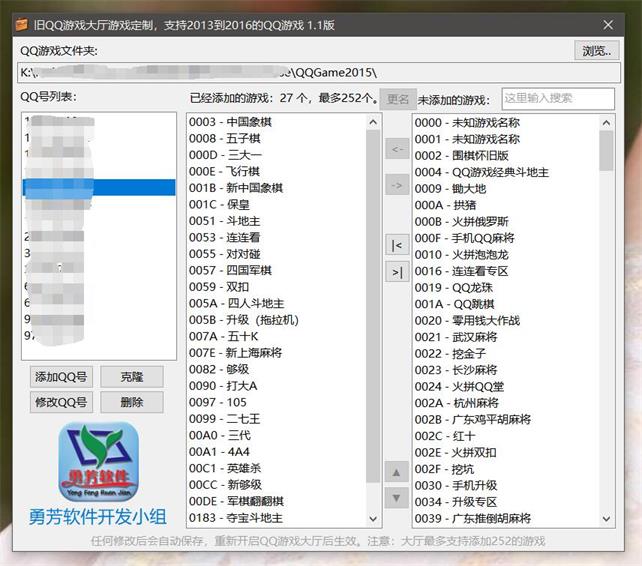The height and width of the screenshot is (566, 642).
Task: Click the 更名 rename button
Action: coord(397,99)
